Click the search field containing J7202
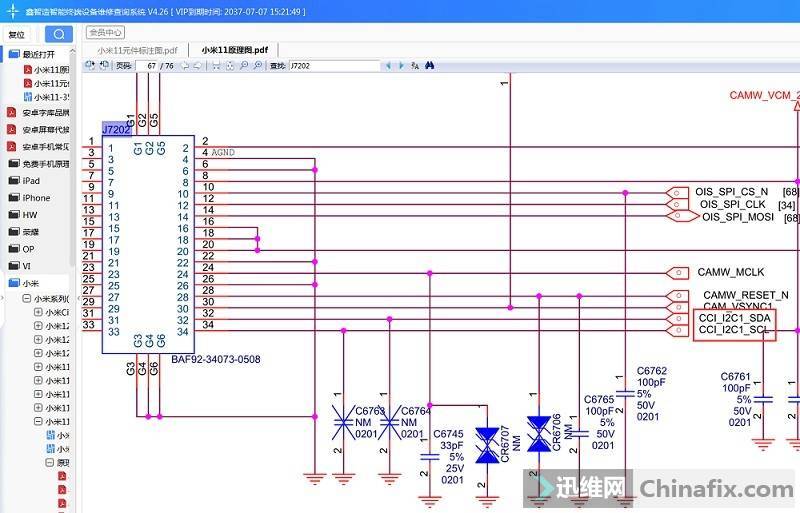The height and width of the screenshot is (513, 800). (x=333, y=65)
